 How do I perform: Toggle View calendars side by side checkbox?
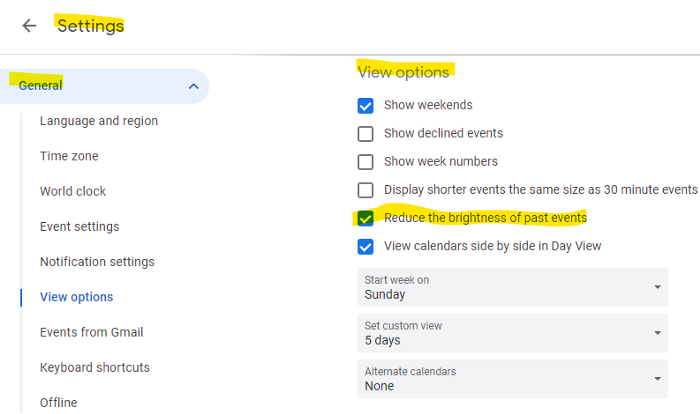click(x=366, y=246)
